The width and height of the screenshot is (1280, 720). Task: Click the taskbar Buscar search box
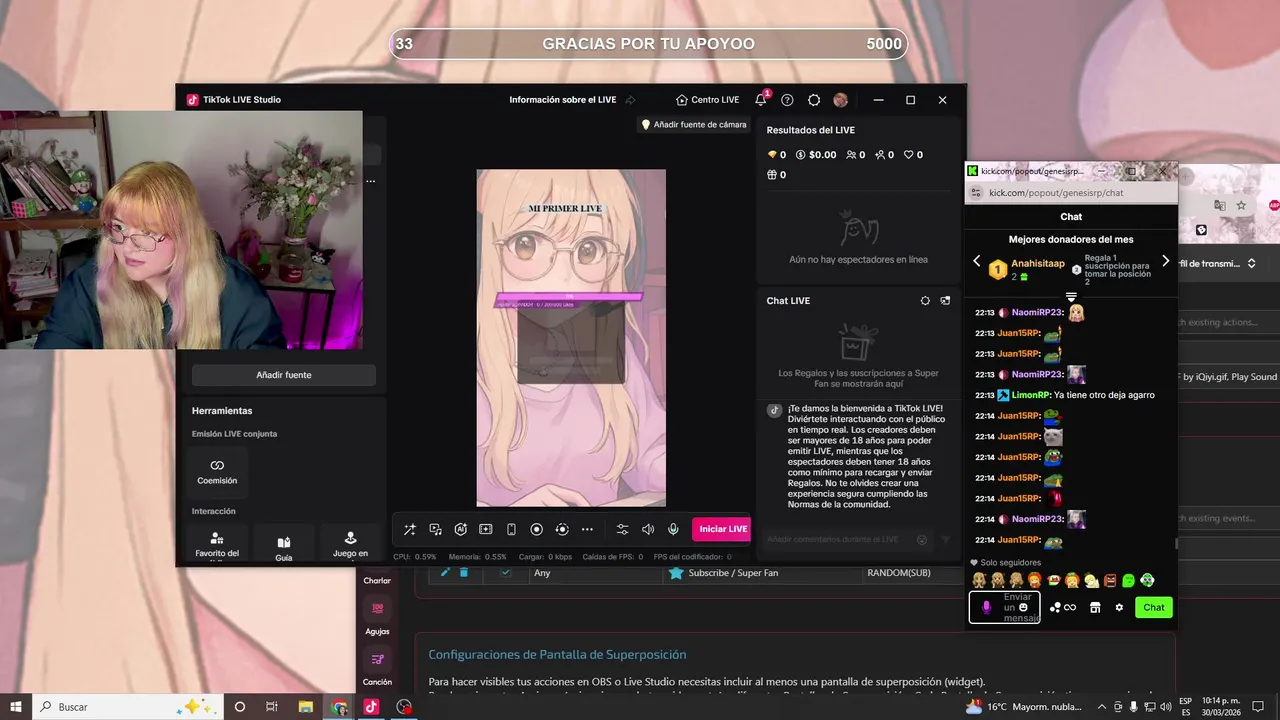click(x=128, y=707)
